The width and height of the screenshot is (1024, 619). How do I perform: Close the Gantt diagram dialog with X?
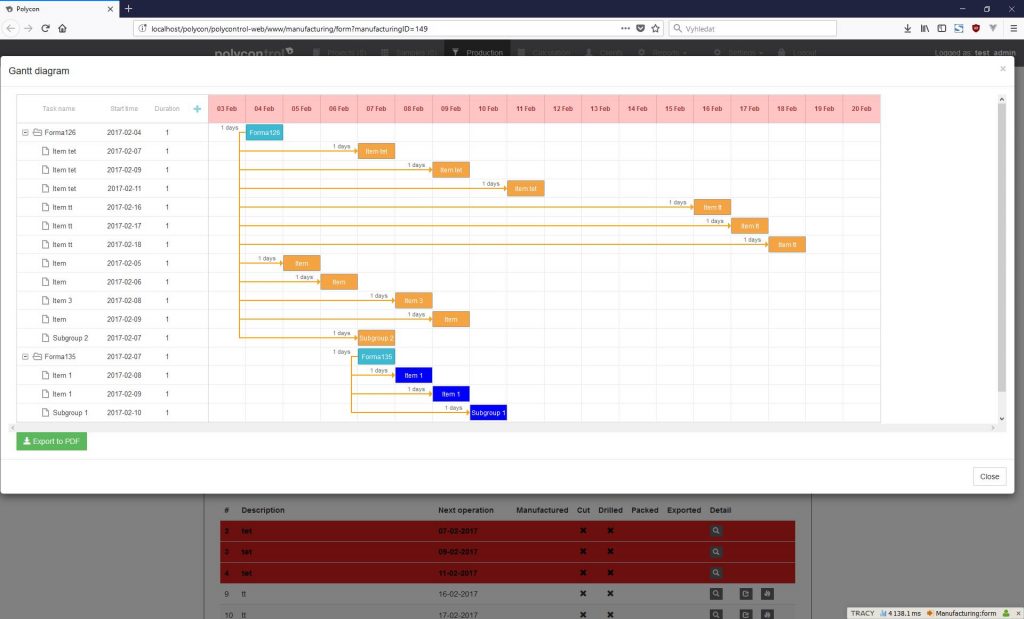1002,69
